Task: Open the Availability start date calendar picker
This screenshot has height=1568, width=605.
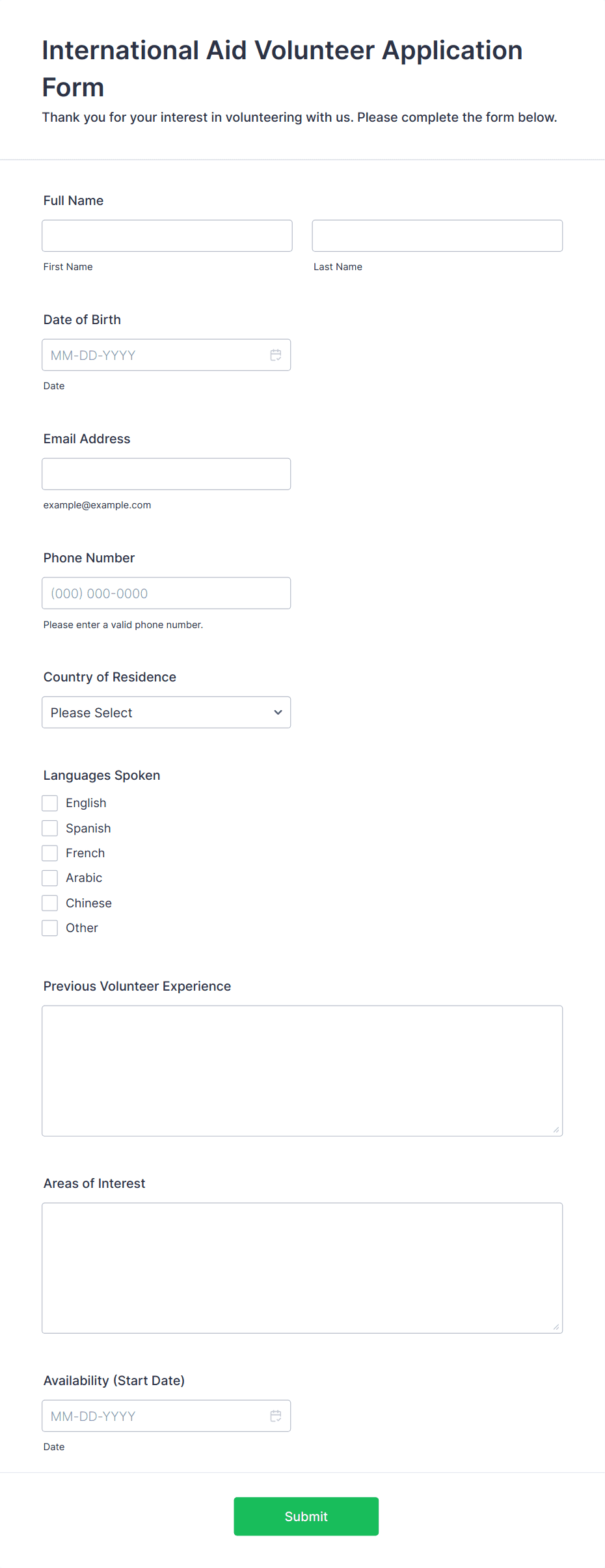Action: click(x=275, y=1416)
